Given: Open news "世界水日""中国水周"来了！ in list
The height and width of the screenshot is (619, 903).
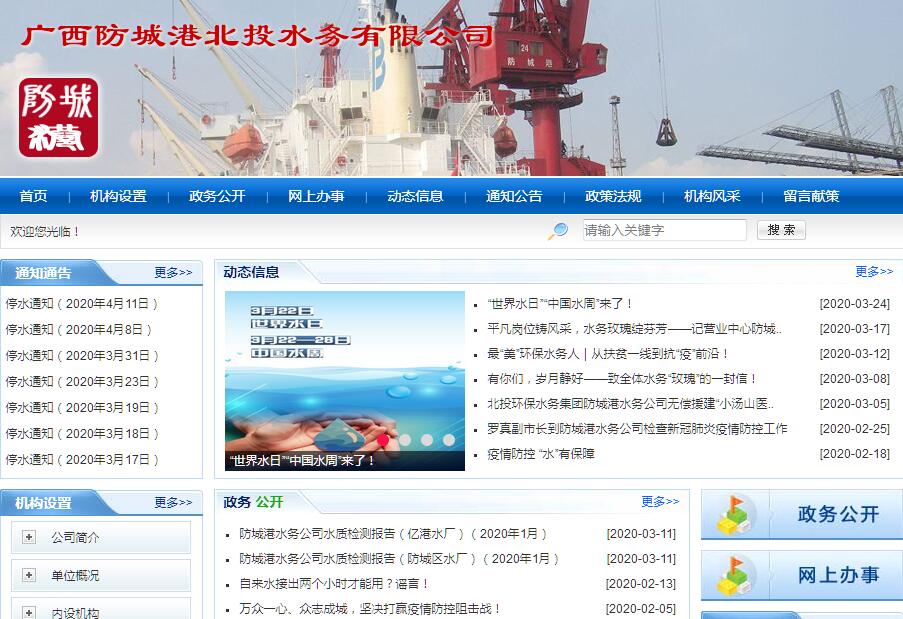Looking at the screenshot, I should click(x=560, y=303).
